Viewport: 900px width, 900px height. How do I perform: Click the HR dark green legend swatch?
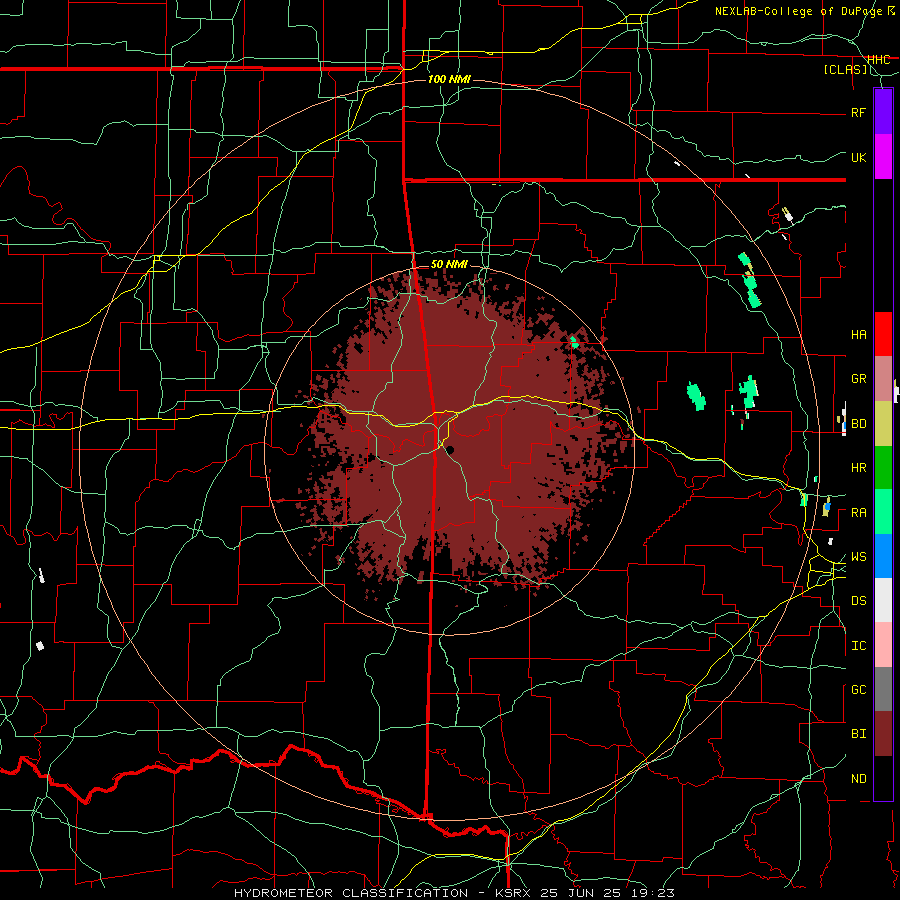point(883,468)
